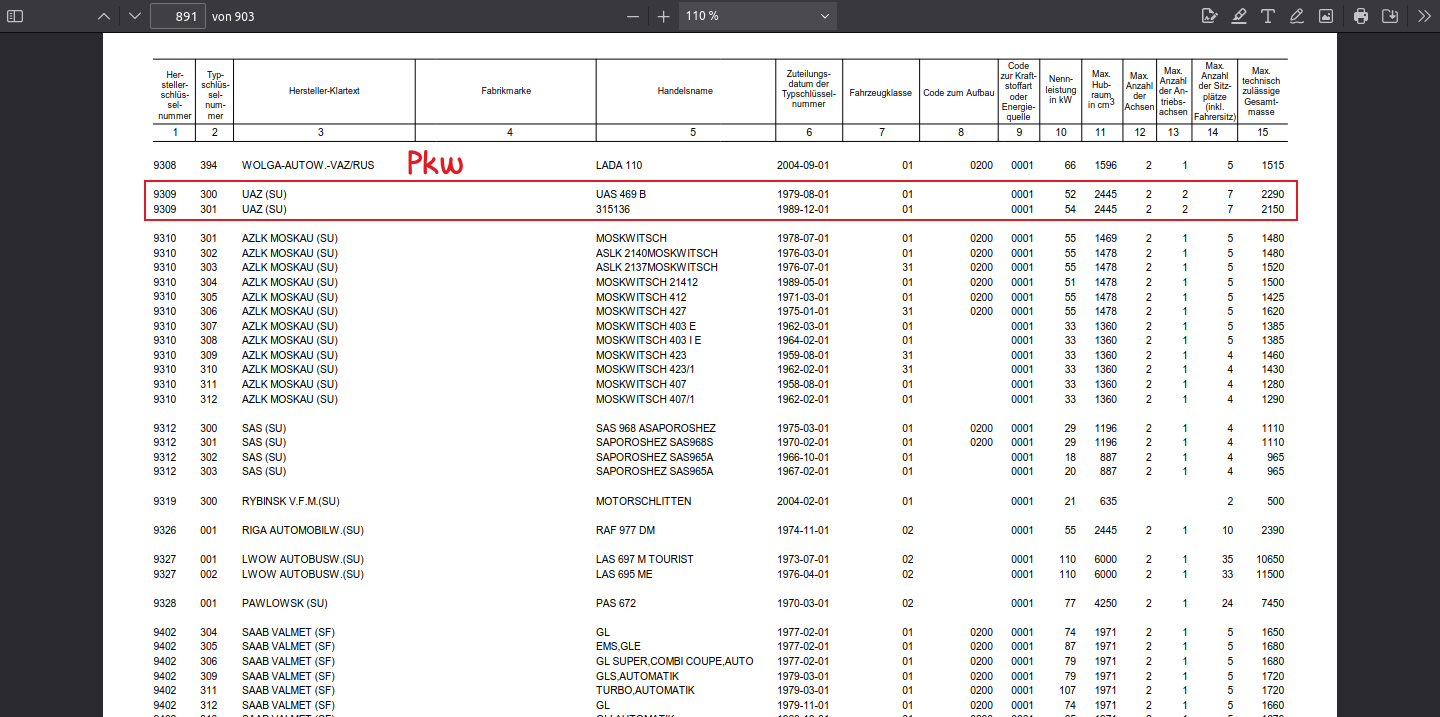Click the 'Code zum Aufbau' column header
This screenshot has width=1440, height=717.
click(x=958, y=92)
